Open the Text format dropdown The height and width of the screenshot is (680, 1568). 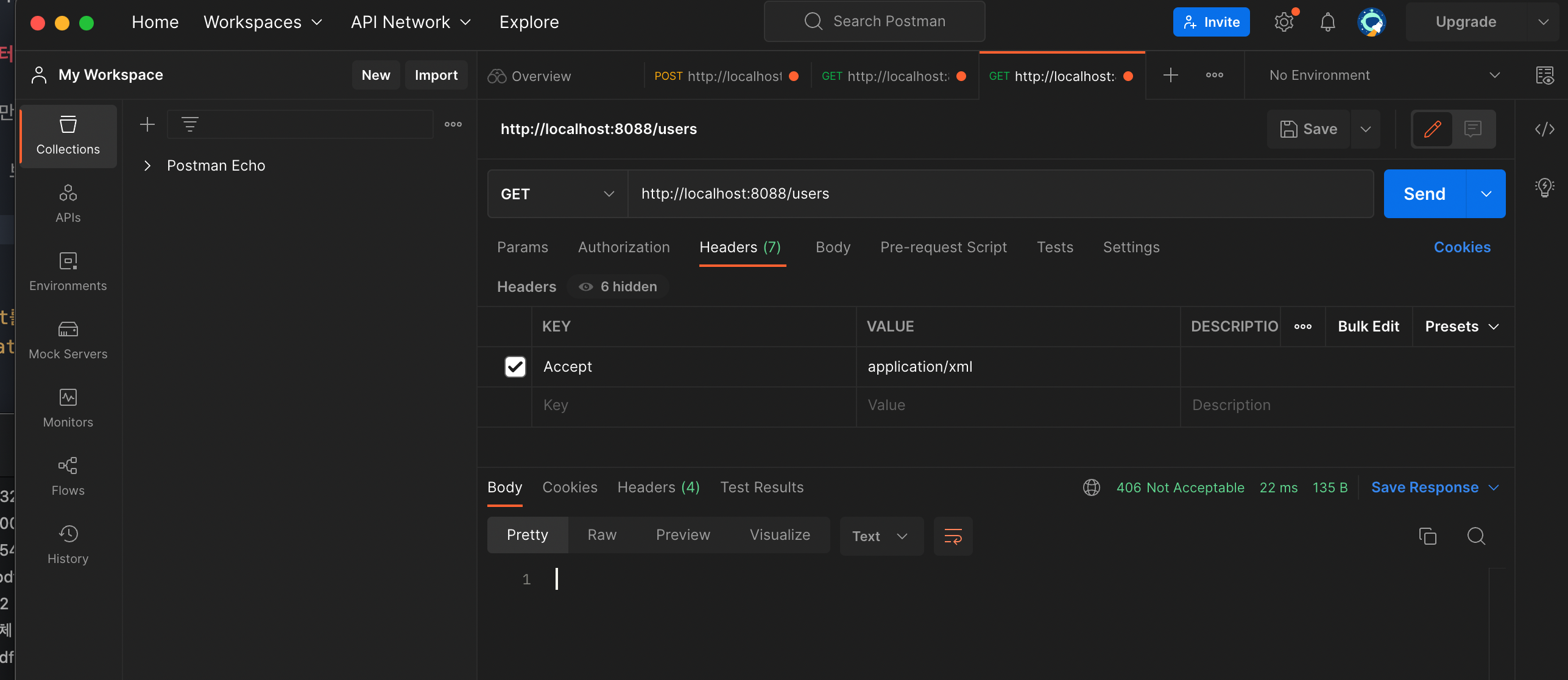click(881, 536)
